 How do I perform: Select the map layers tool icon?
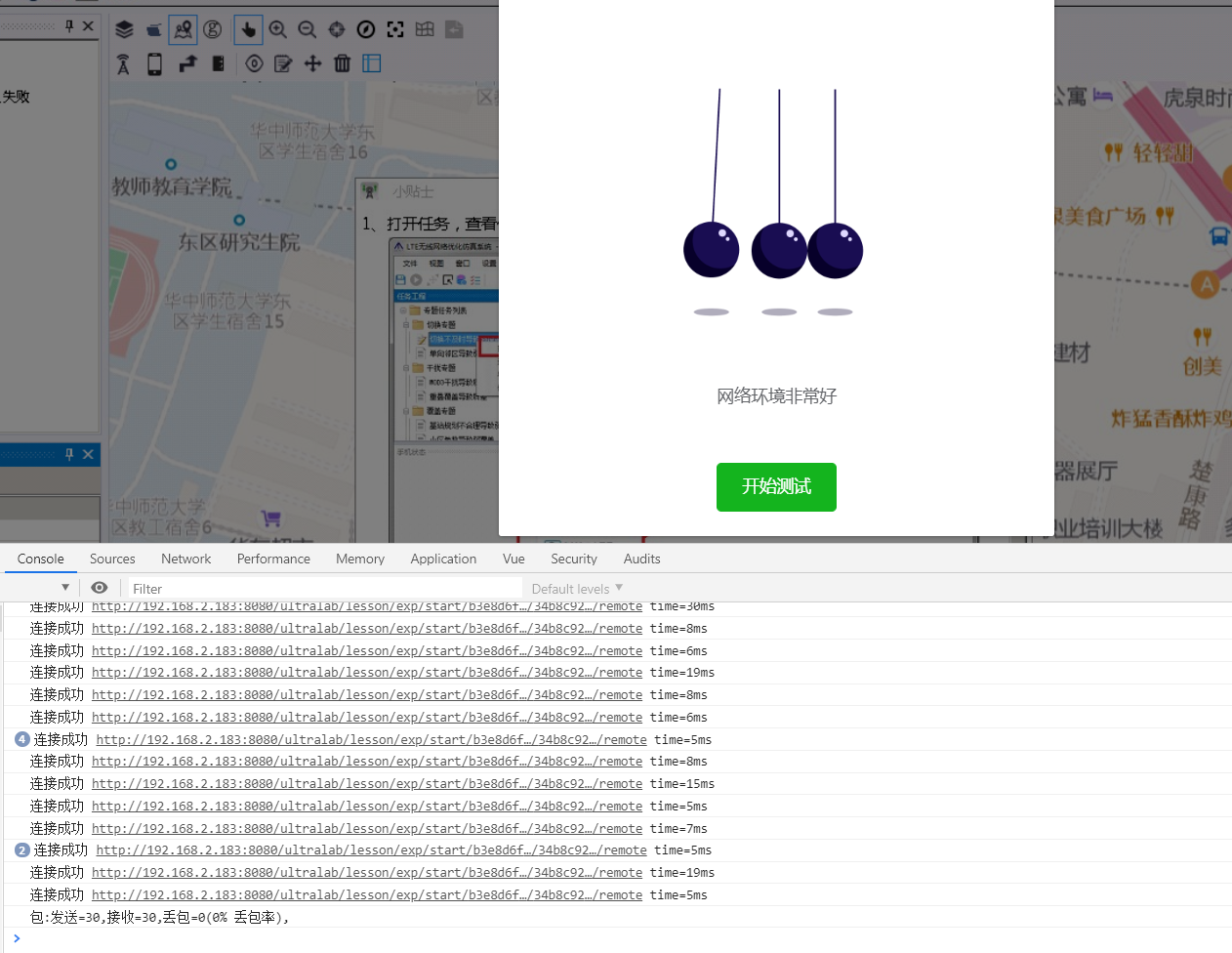pos(124,29)
